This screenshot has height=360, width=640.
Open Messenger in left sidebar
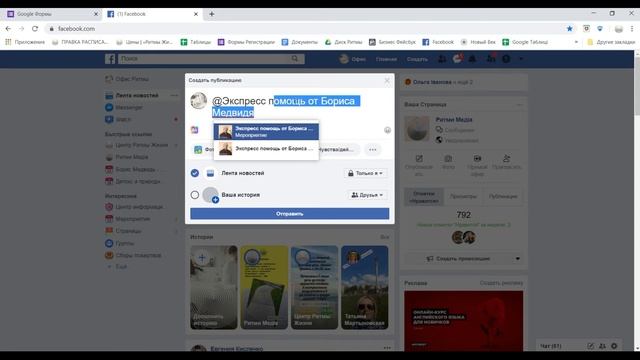point(124,107)
